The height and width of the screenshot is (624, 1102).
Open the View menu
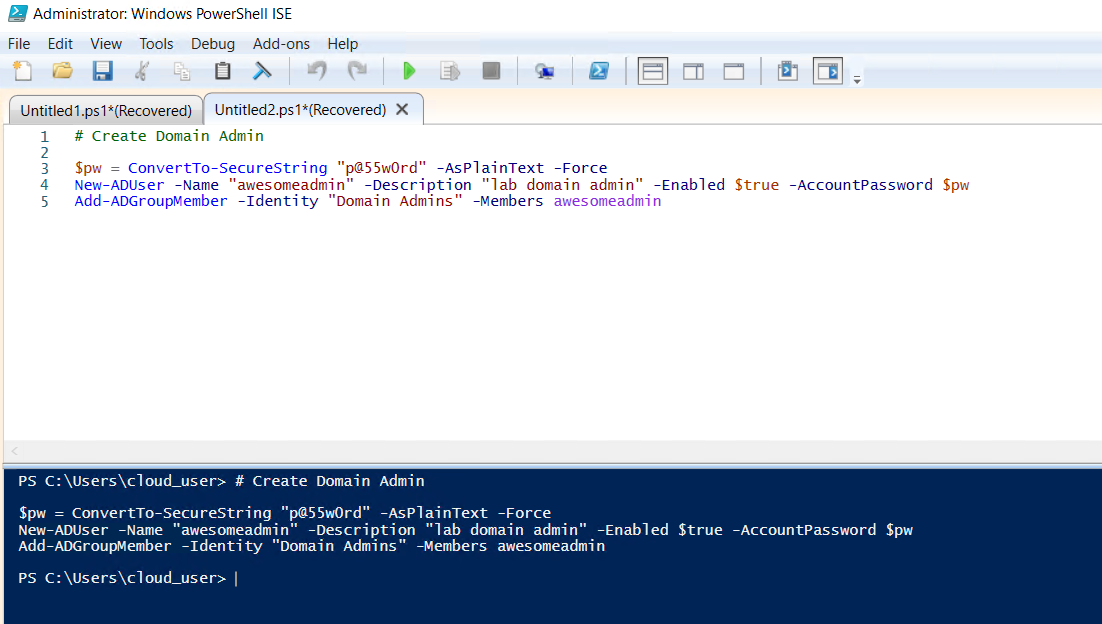[106, 44]
